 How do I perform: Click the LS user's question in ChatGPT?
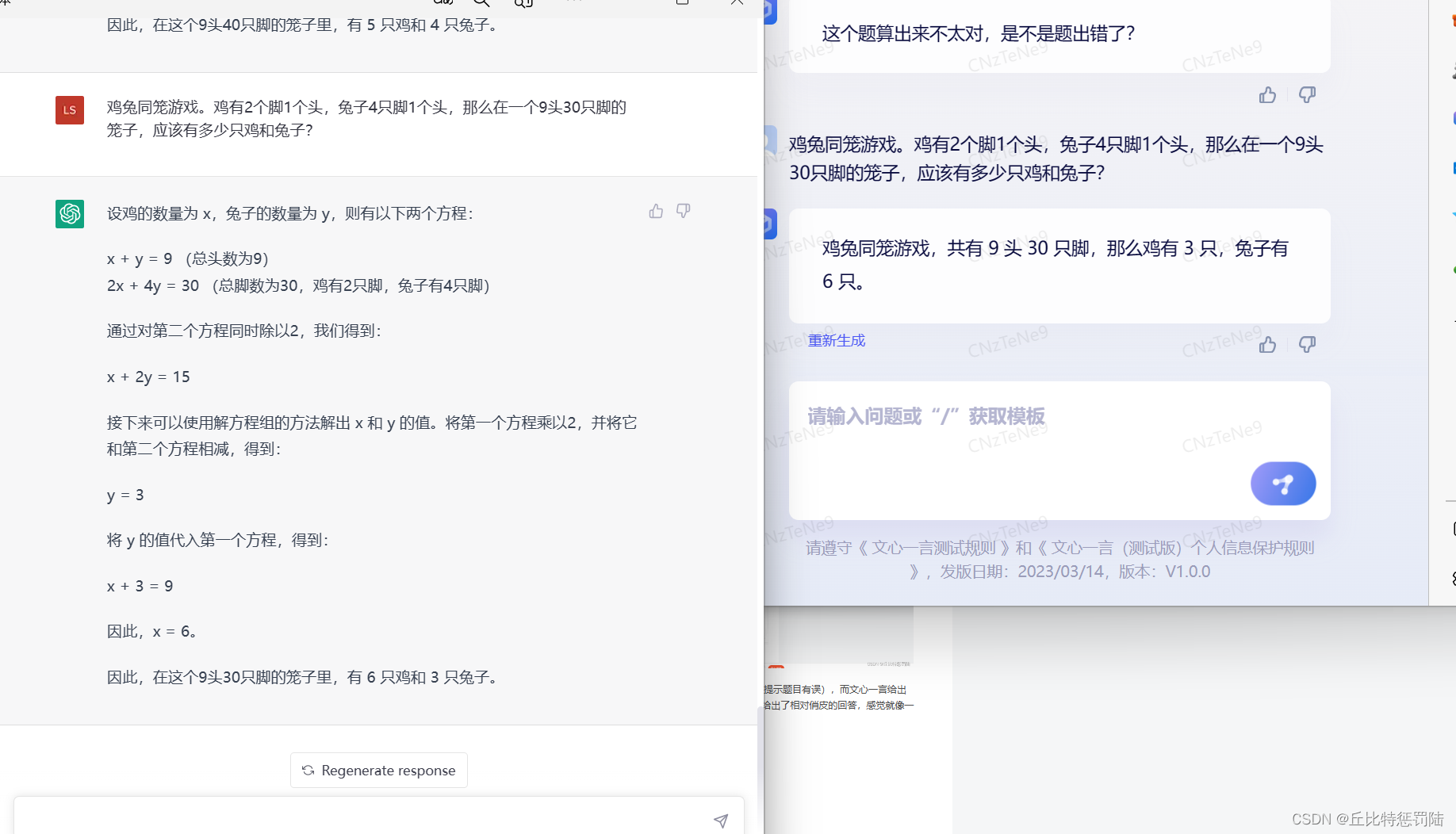tap(366, 118)
